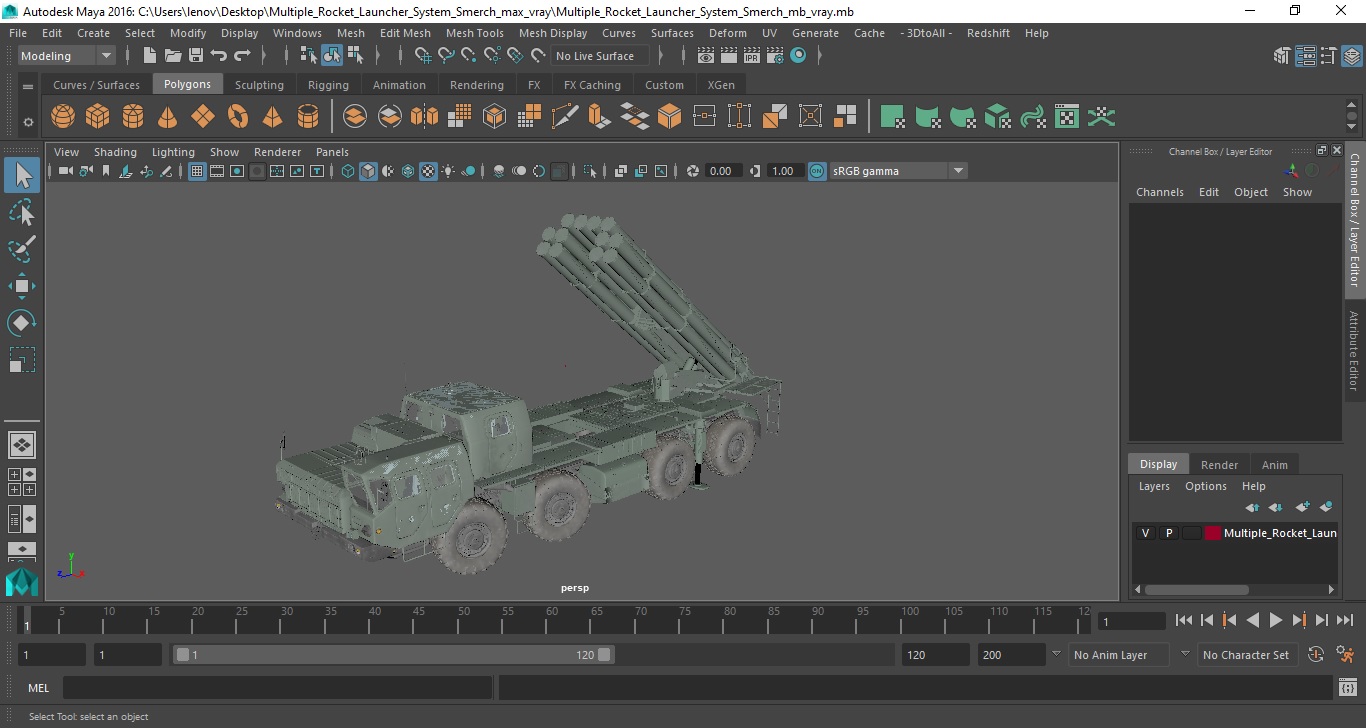
Task: Click the new scene icon
Action: click(x=150, y=56)
